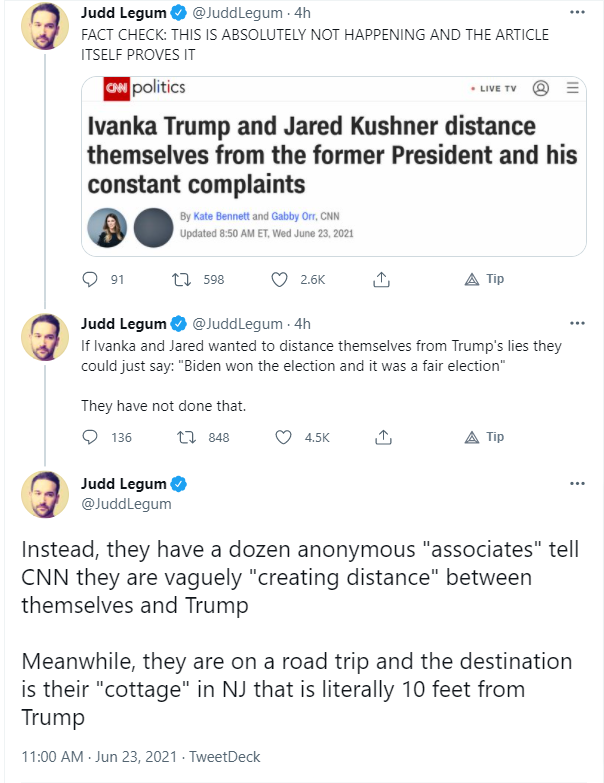Like the first tweet with 2.6K likes

[281, 280]
